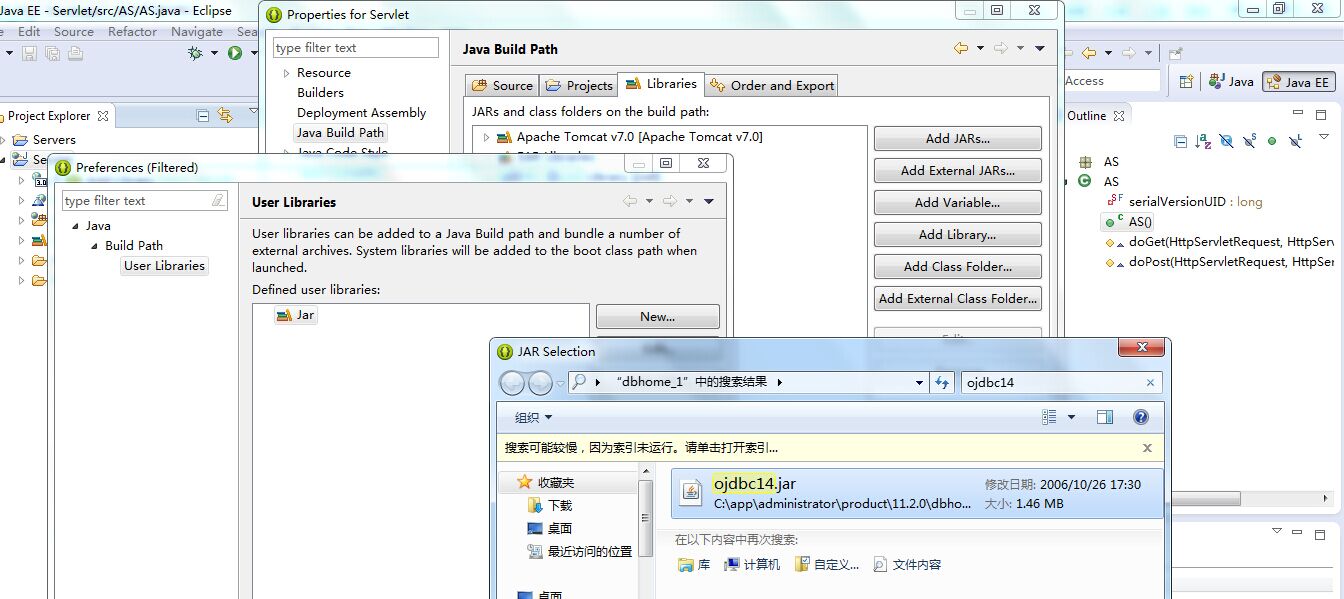Screen dimensions: 1344x599
Task: Click the Debug bug icon in Eclipse toolbar
Action: tap(195, 53)
